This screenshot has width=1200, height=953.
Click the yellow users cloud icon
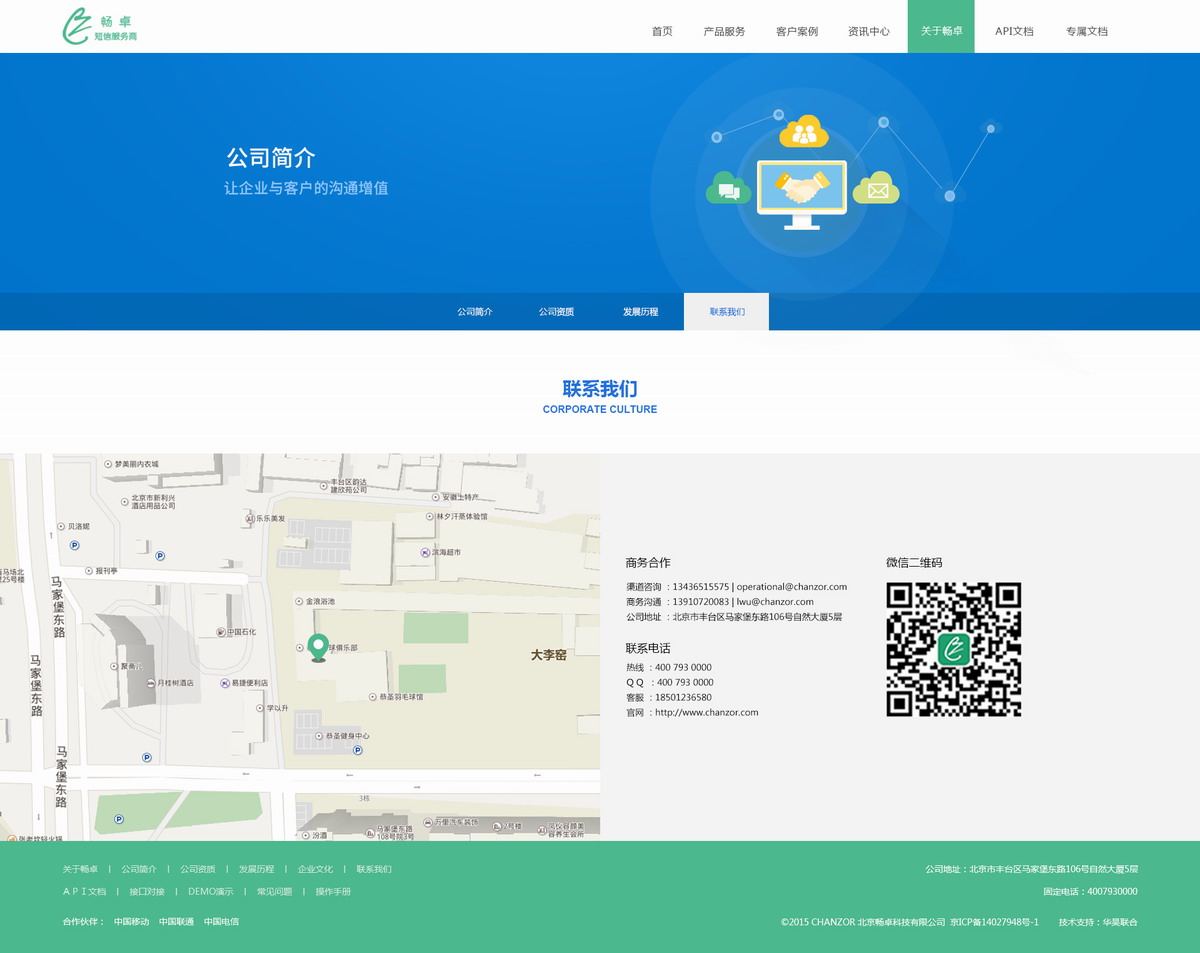[x=803, y=131]
